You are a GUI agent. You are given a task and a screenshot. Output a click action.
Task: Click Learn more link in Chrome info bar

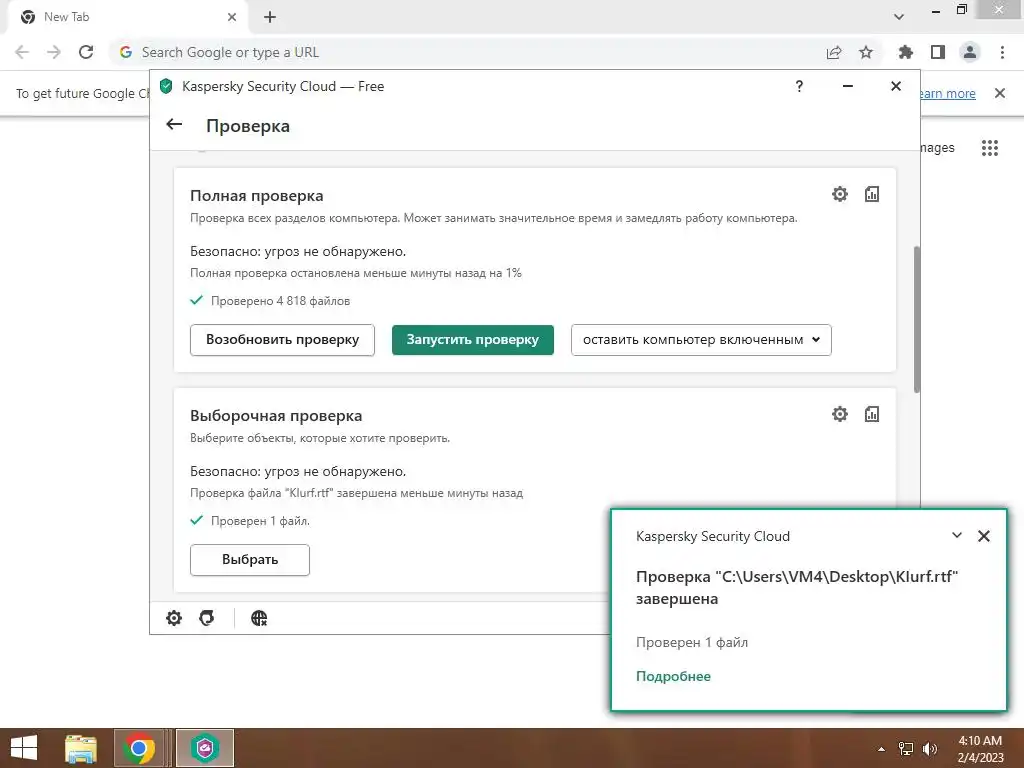tap(947, 93)
